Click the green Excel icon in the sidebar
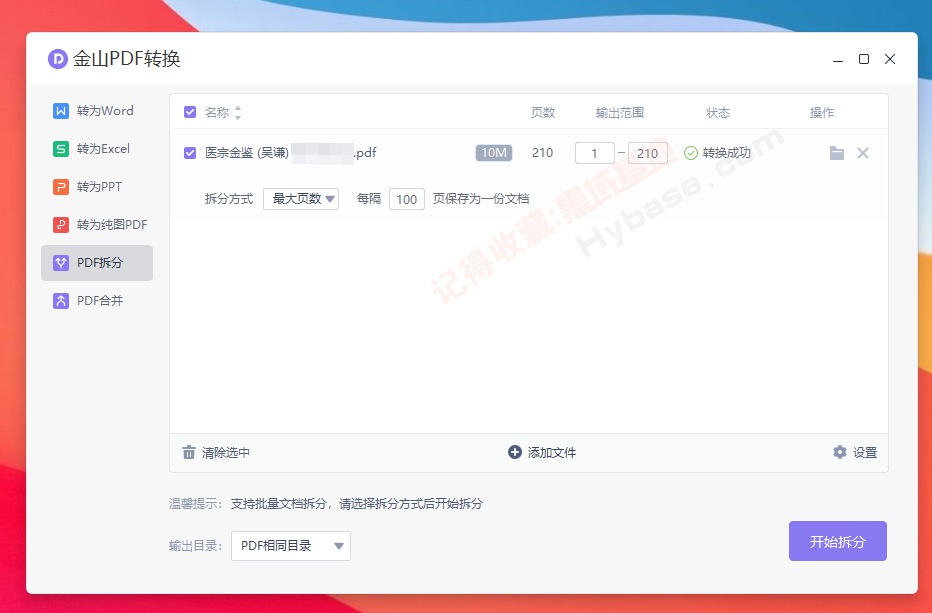932x613 pixels. [61, 149]
